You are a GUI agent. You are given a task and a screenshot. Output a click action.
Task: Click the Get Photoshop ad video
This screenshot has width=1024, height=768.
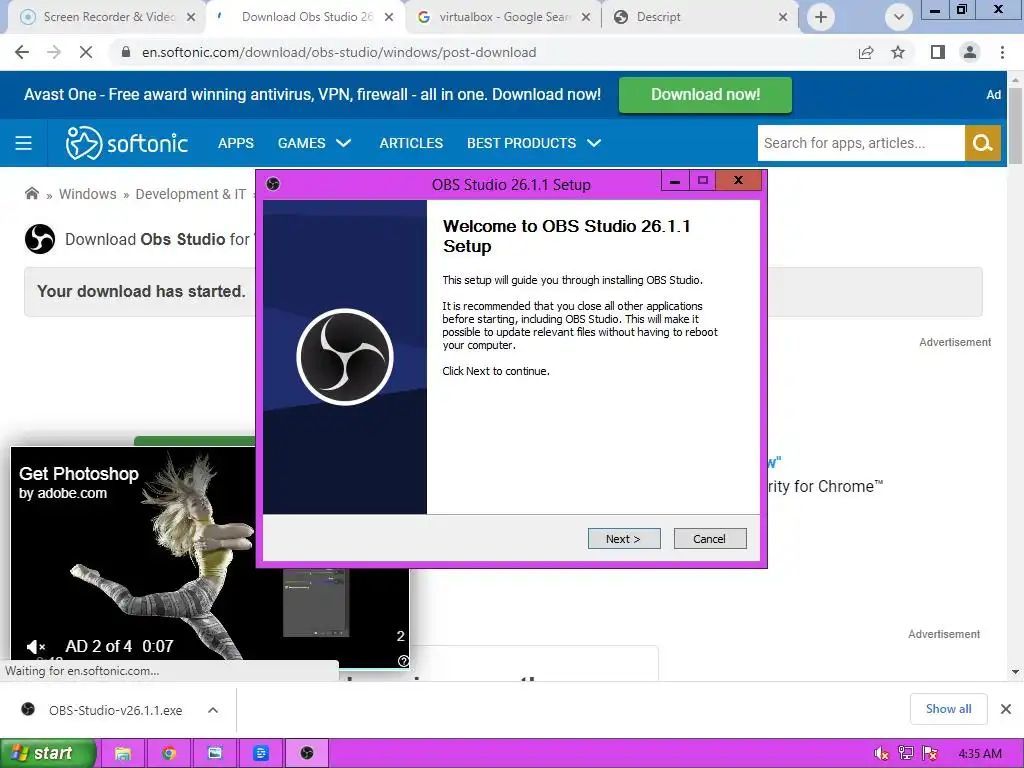[x=210, y=556]
